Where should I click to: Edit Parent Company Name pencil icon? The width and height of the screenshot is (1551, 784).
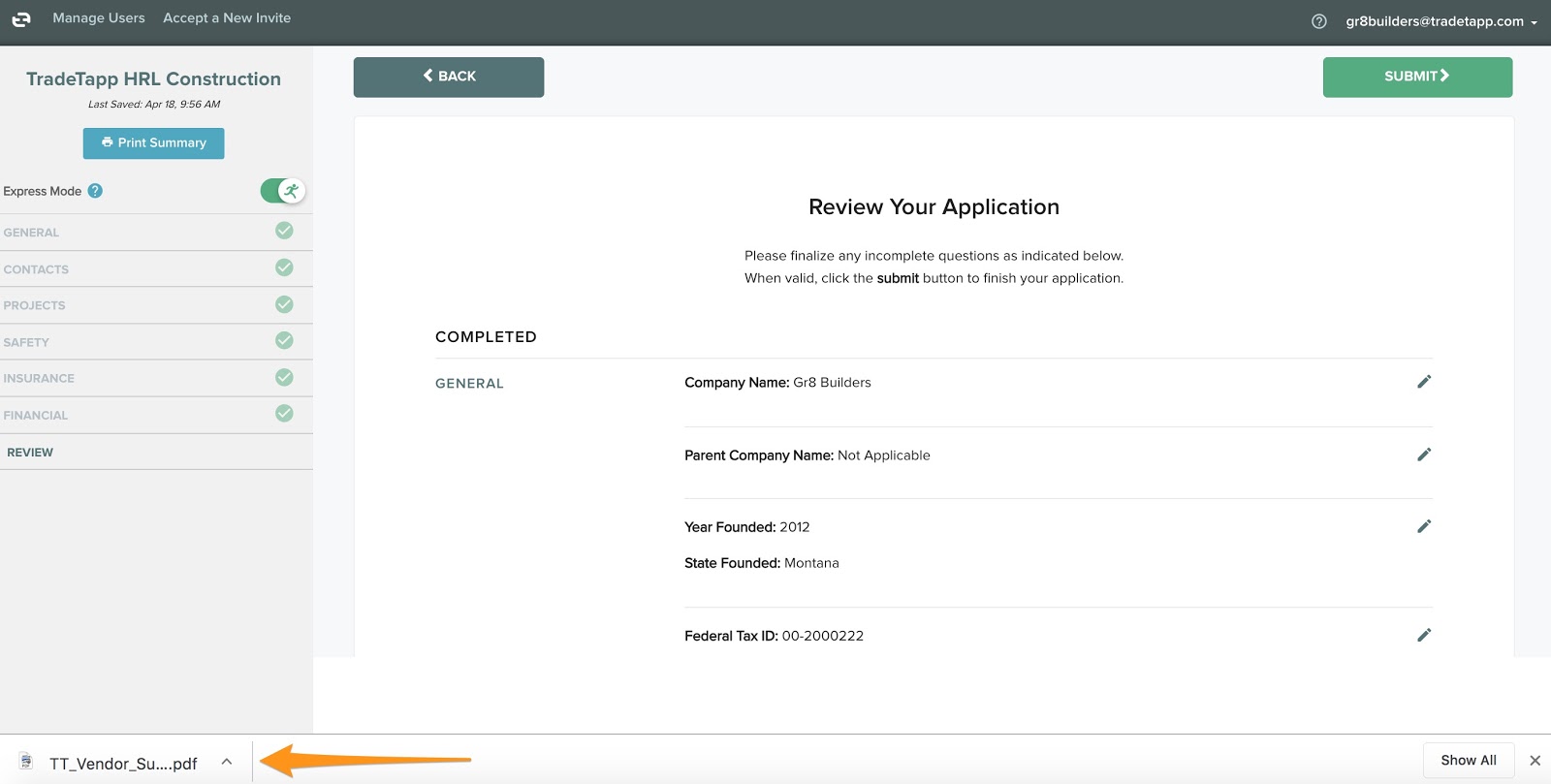(1423, 455)
